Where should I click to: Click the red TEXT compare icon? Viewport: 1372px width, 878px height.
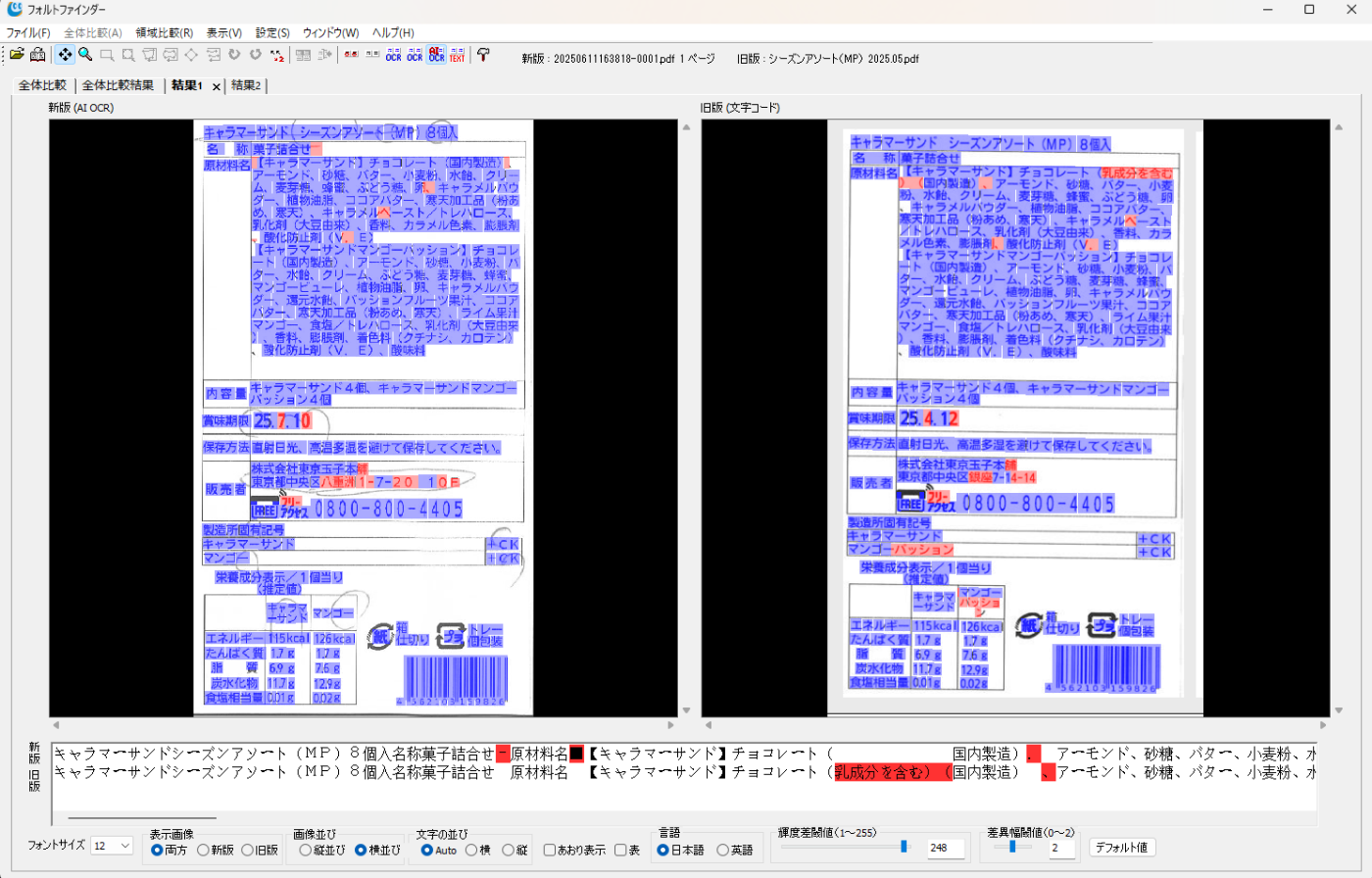point(458,55)
